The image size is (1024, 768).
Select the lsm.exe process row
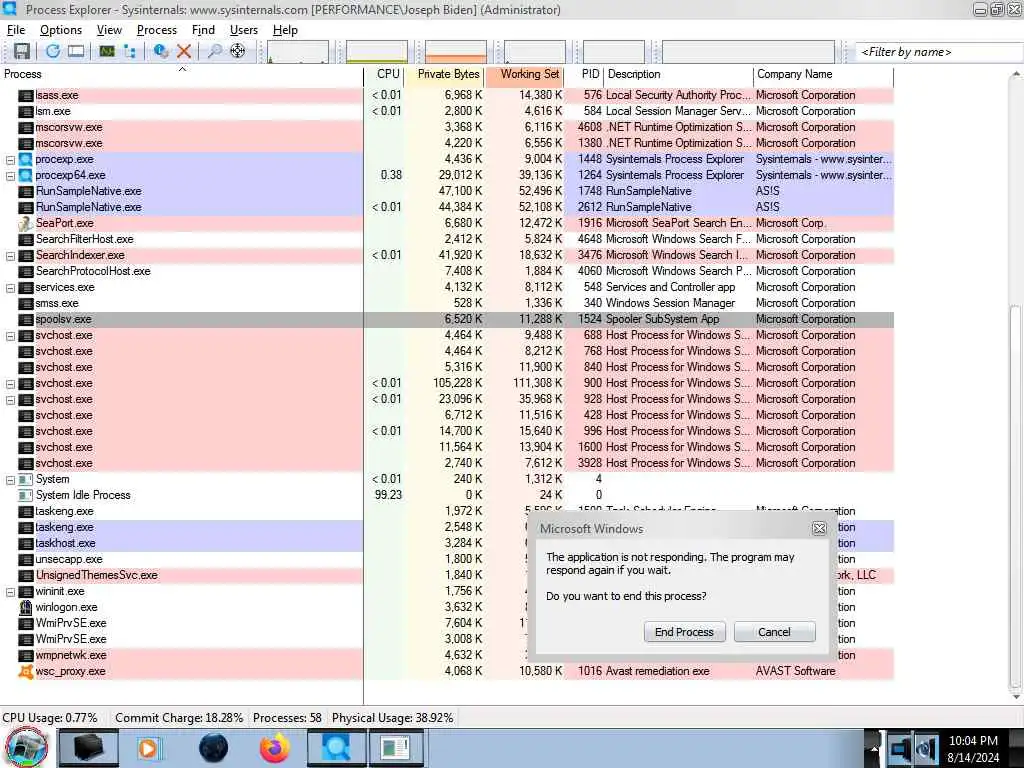(447, 111)
